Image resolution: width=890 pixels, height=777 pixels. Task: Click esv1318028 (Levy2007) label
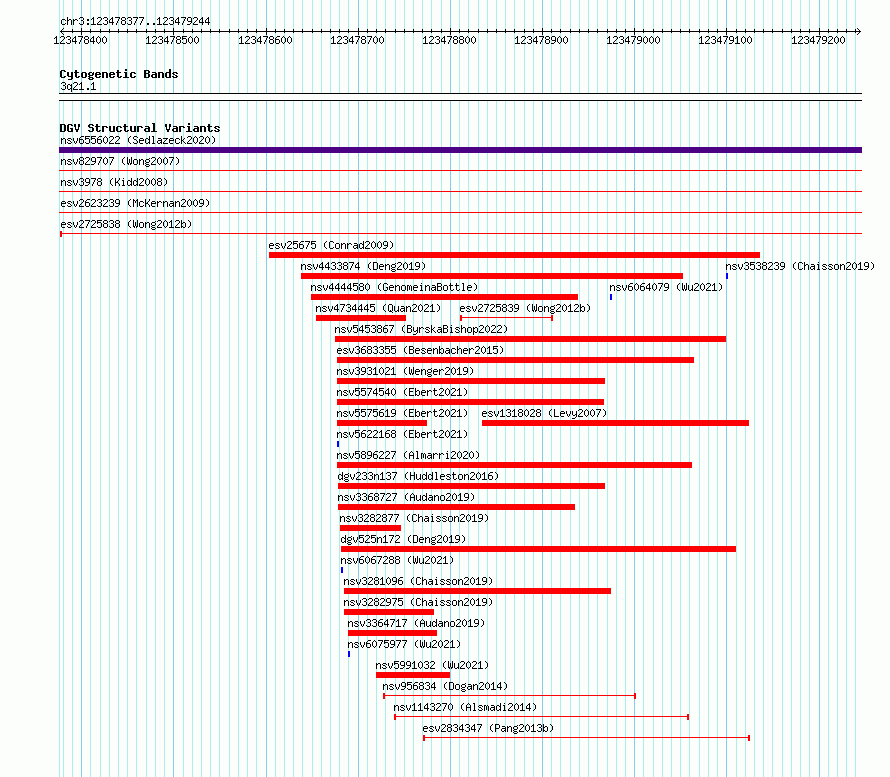tap(544, 413)
